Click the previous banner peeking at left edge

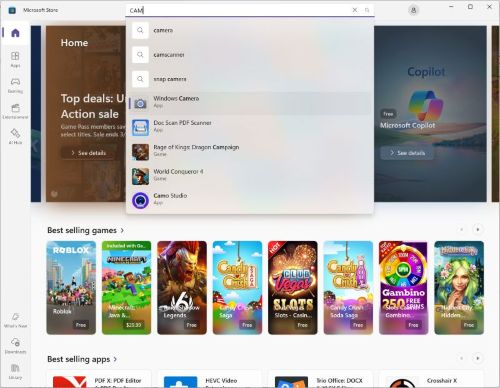pos(36,114)
